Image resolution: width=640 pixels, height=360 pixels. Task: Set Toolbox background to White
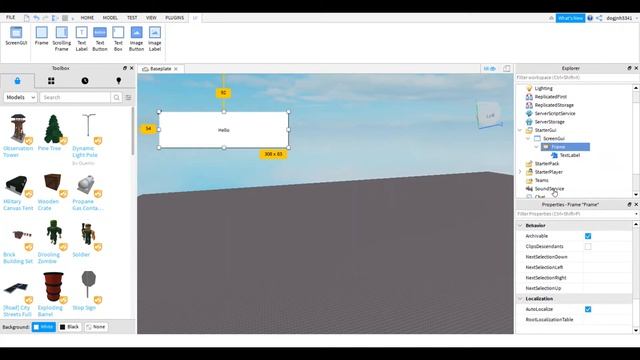point(44,327)
